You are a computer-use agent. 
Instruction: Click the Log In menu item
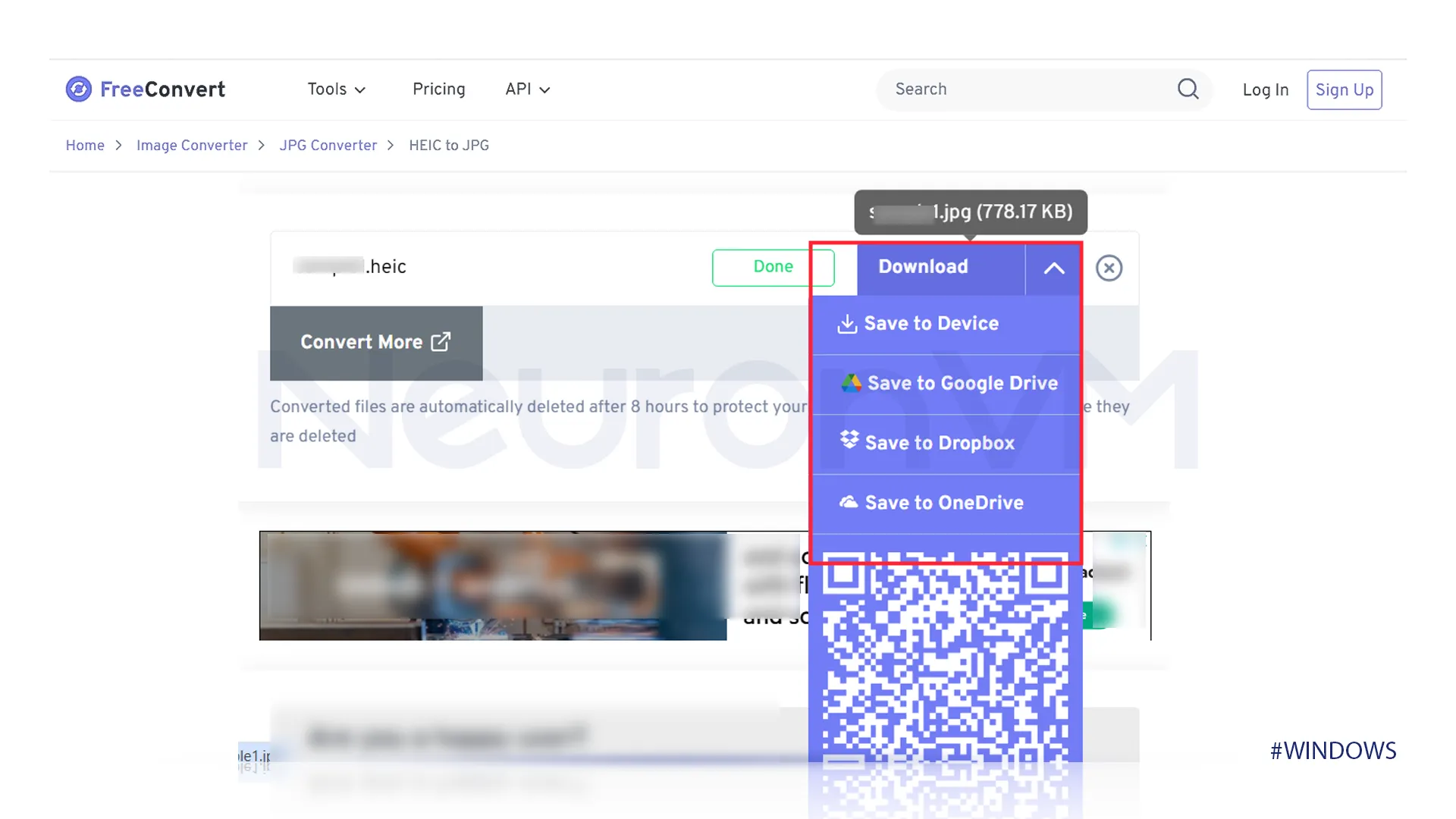(1265, 90)
